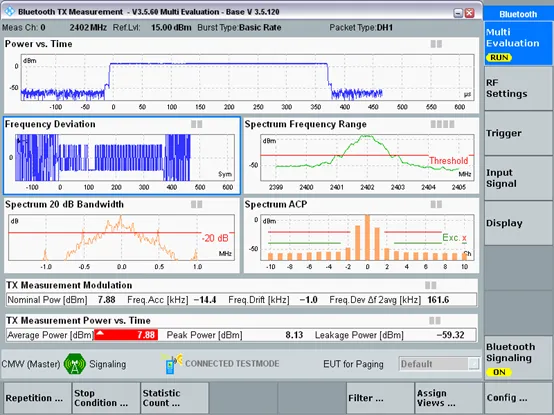Open the Trigger softkey

518,133
